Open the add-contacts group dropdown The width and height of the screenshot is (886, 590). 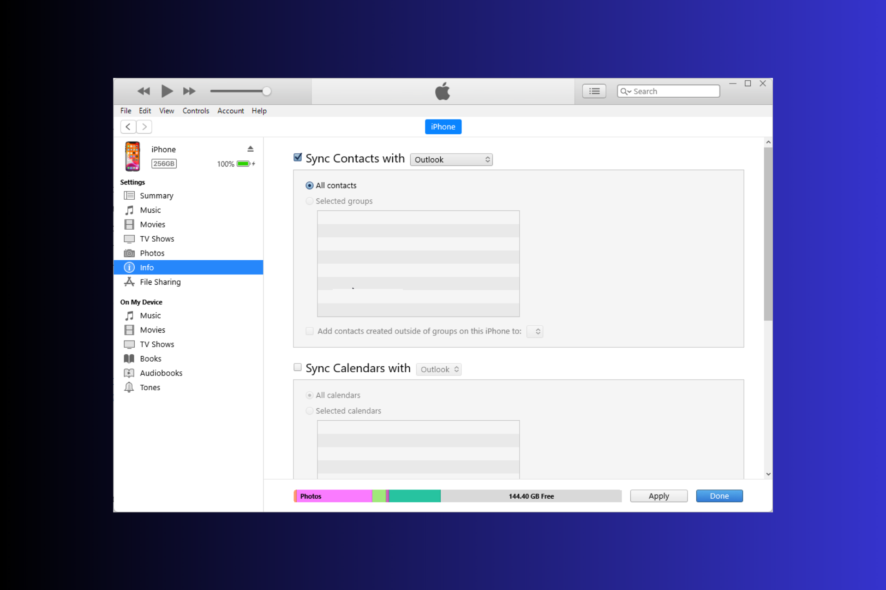[535, 331]
